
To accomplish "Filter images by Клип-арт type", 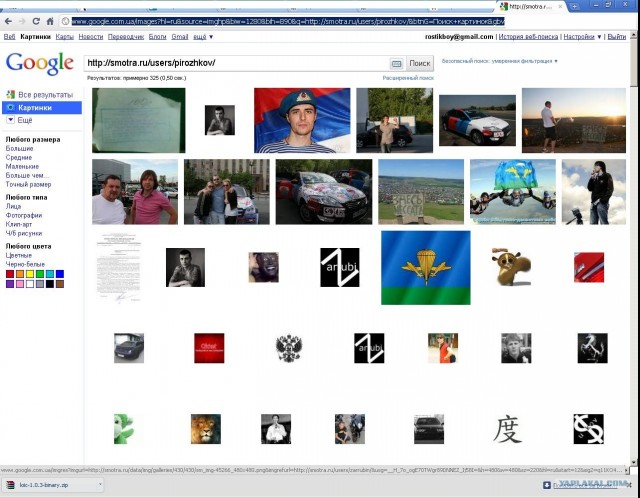I will 19,225.
